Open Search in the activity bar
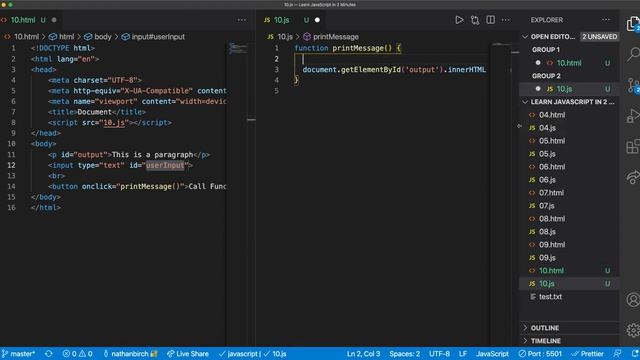This screenshot has height=360, width=640. [x=633, y=53]
